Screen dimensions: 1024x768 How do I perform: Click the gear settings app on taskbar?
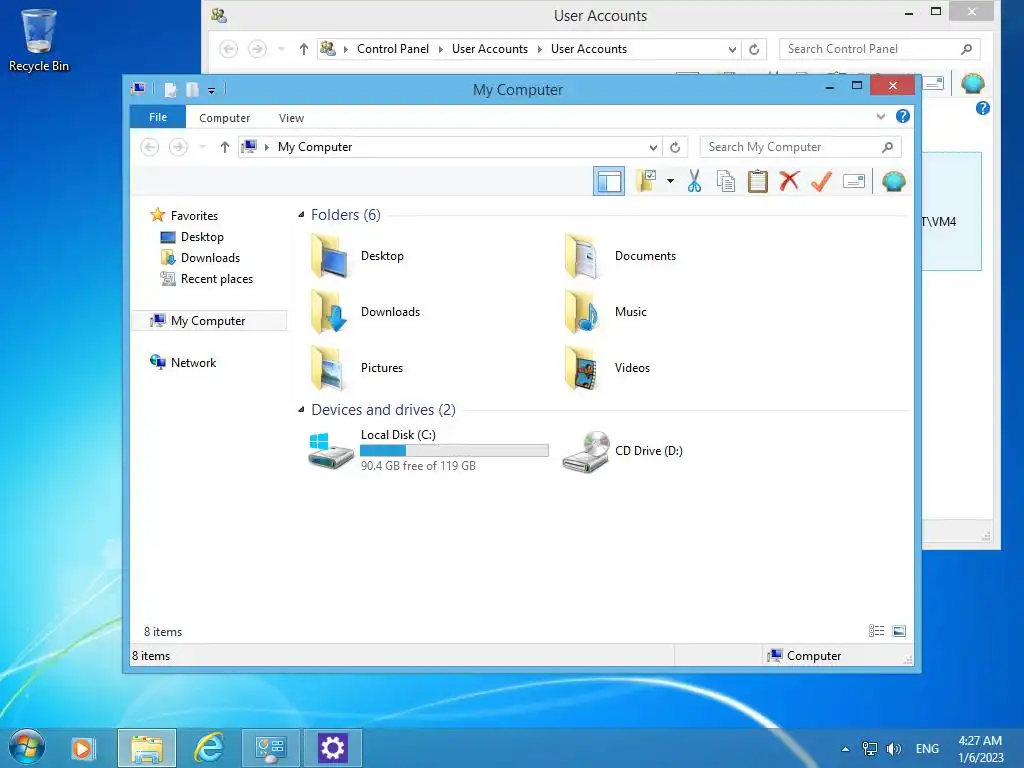[332, 748]
